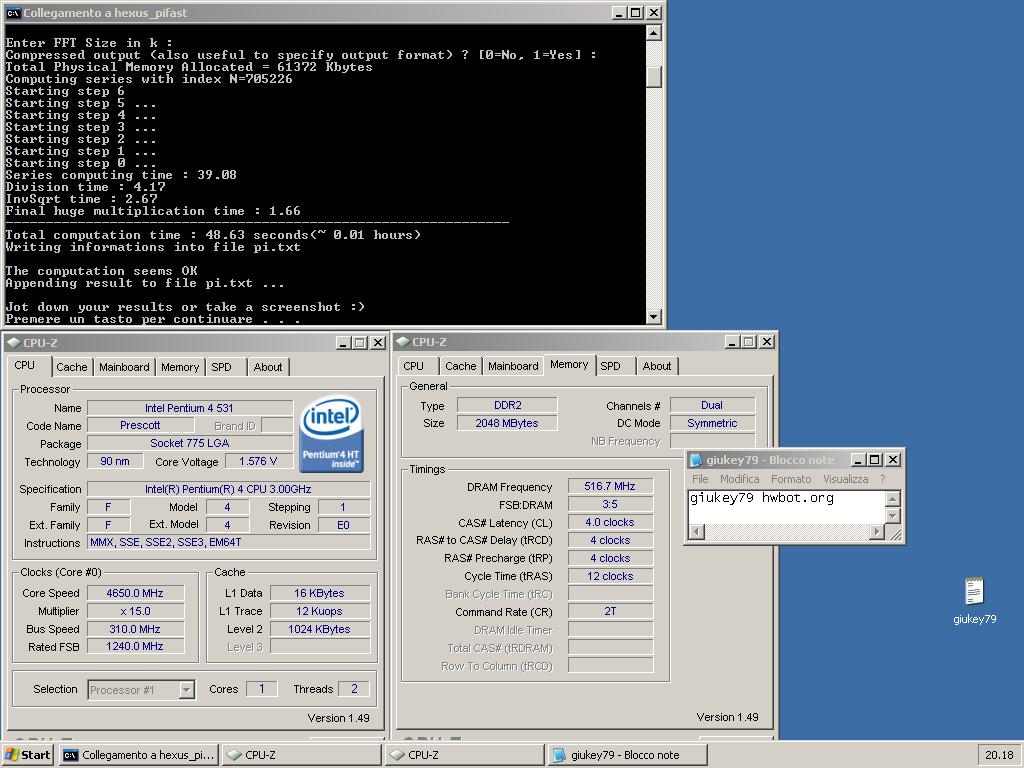Click Cycle Time value 12 clocks
This screenshot has width=1024, height=768.
(x=610, y=576)
